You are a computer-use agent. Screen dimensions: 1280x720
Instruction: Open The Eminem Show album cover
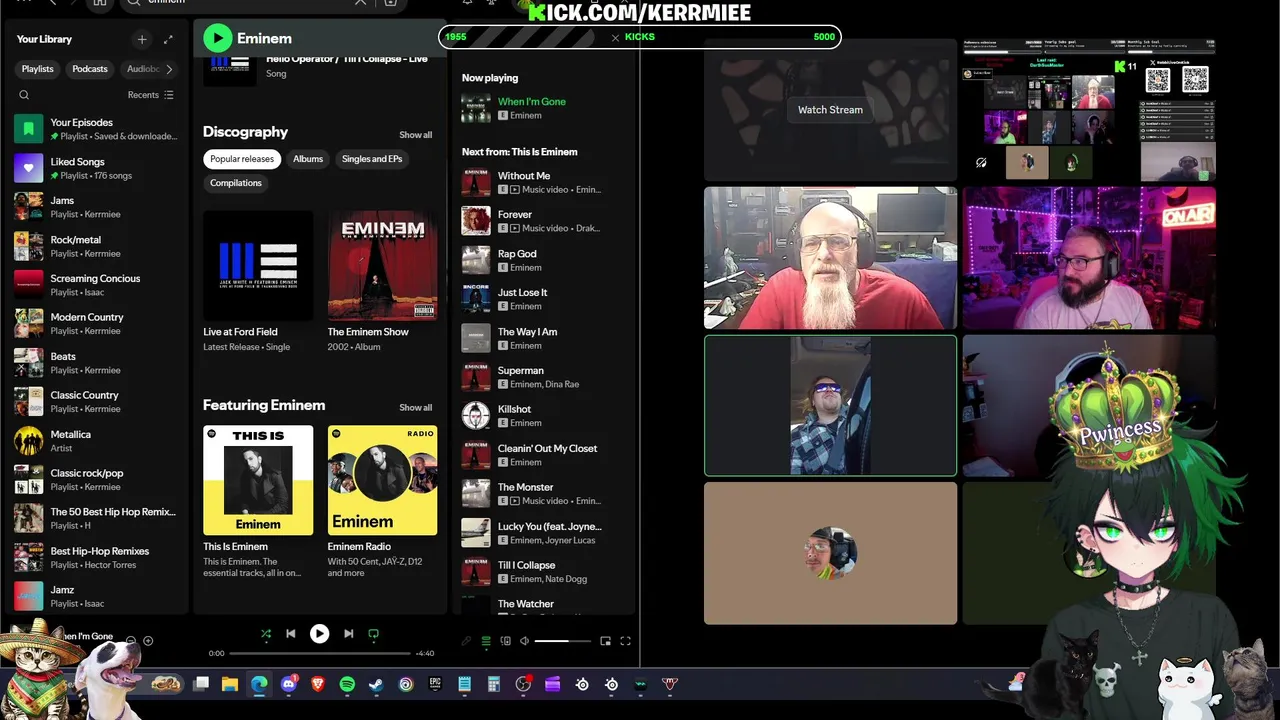(382, 265)
